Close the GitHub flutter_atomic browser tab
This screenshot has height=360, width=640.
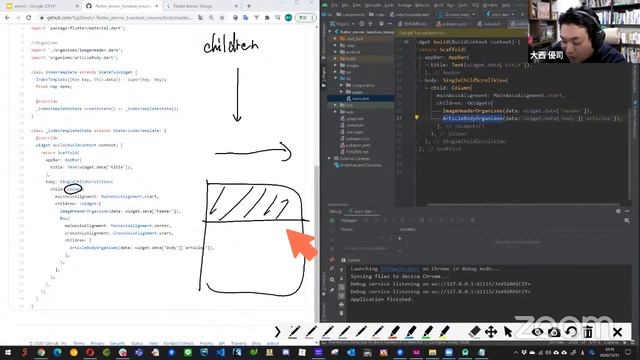click(157, 6)
